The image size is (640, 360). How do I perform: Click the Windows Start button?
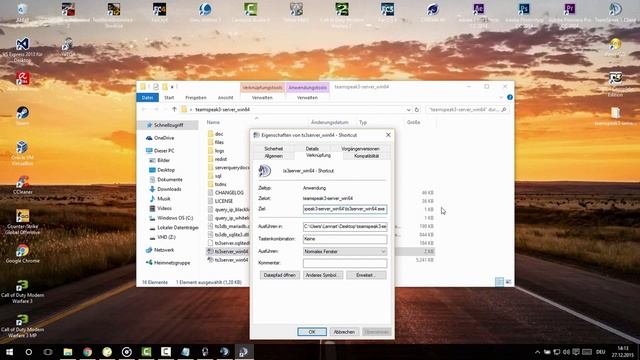tap(9, 352)
